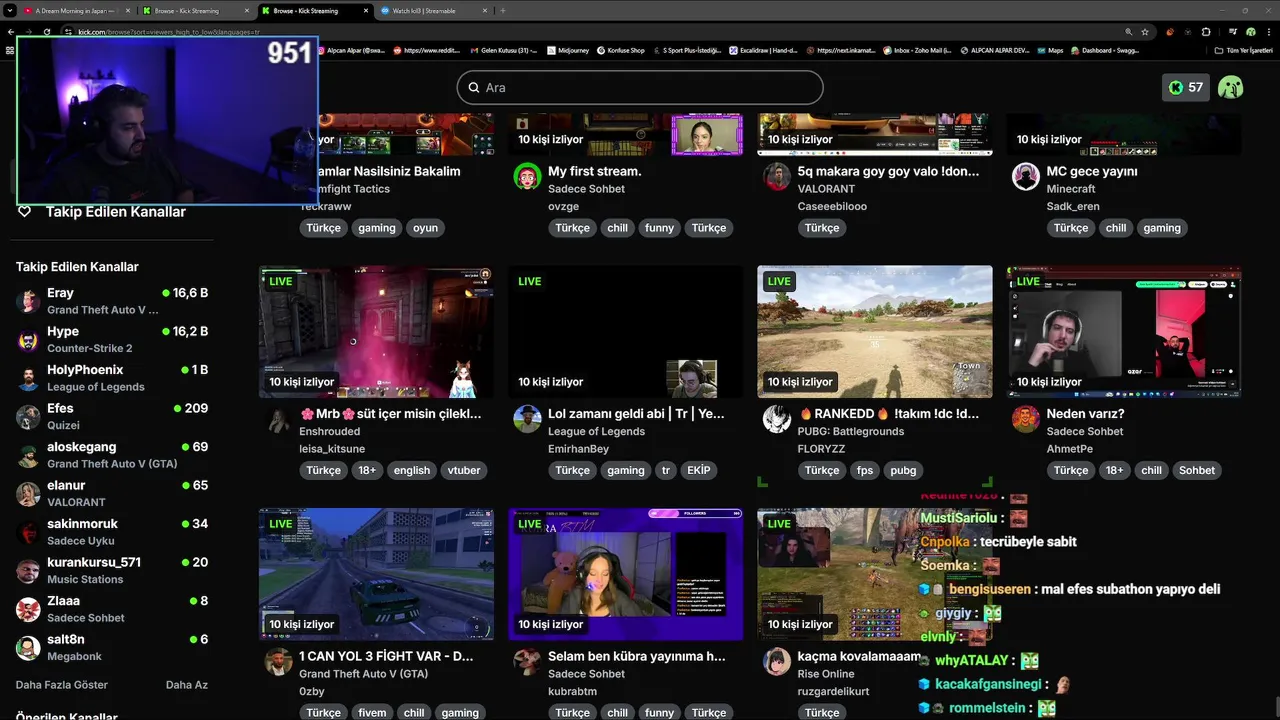The width and height of the screenshot is (1280, 720).
Task: Open a new browser tab
Action: 503,10
